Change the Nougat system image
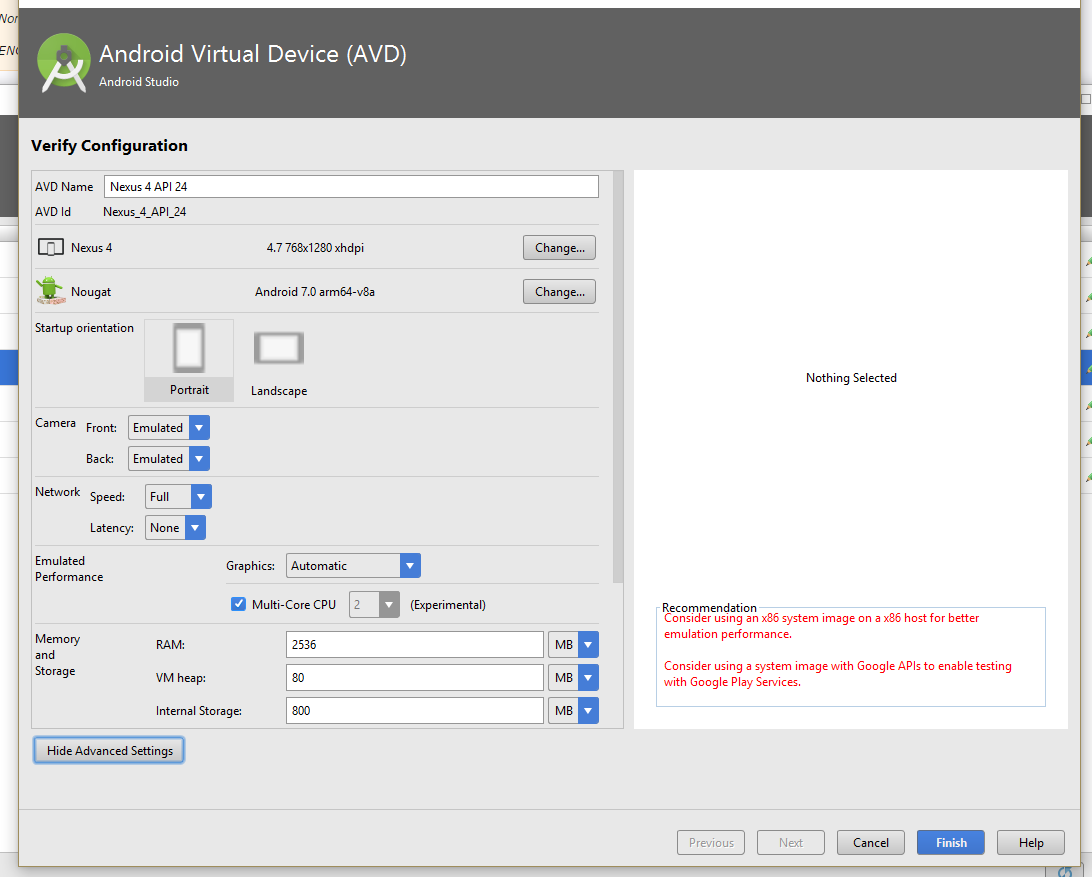This screenshot has width=1092, height=877. pos(559,292)
